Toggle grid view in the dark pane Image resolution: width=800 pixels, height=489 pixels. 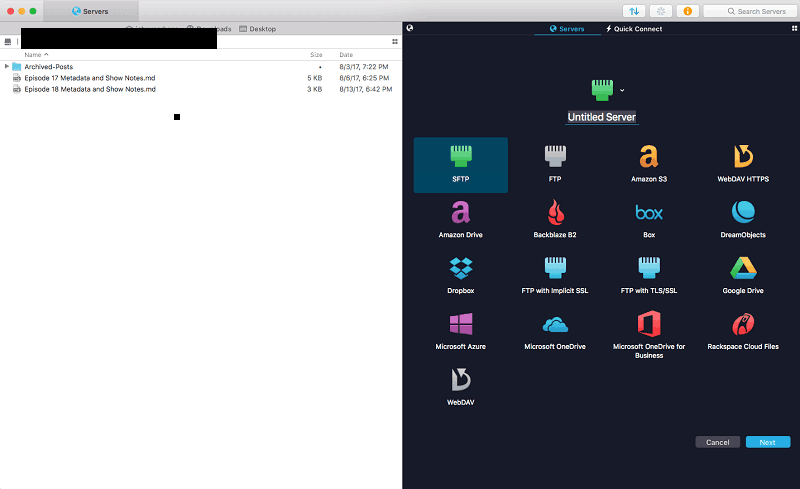coord(794,29)
